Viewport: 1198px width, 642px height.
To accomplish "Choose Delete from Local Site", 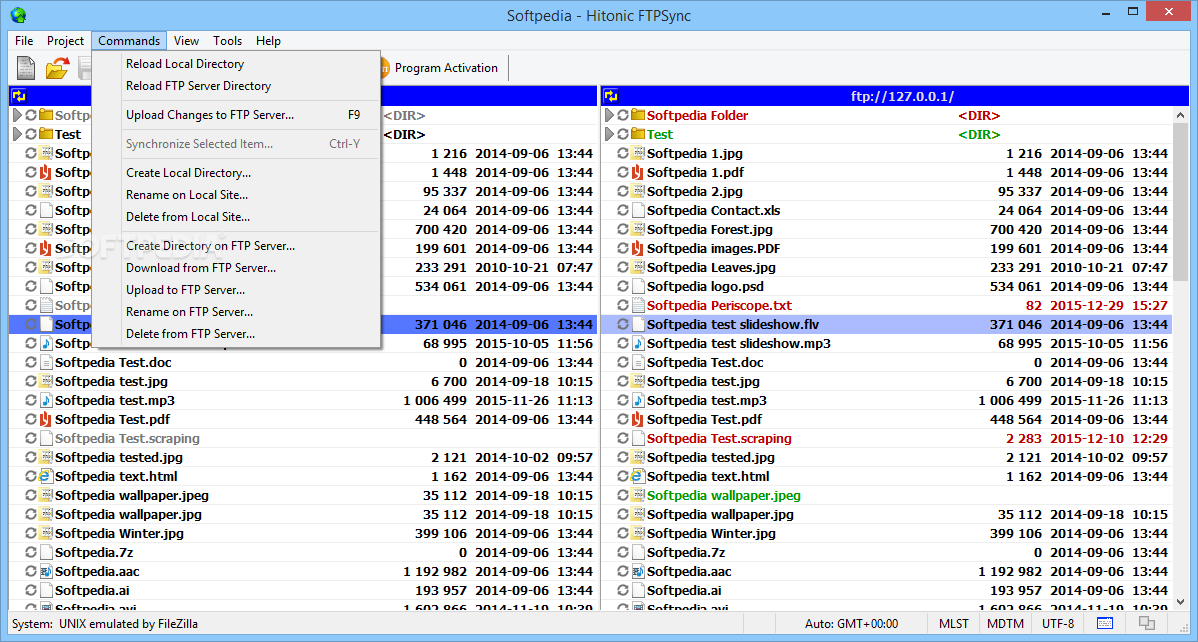I will point(235,217).
